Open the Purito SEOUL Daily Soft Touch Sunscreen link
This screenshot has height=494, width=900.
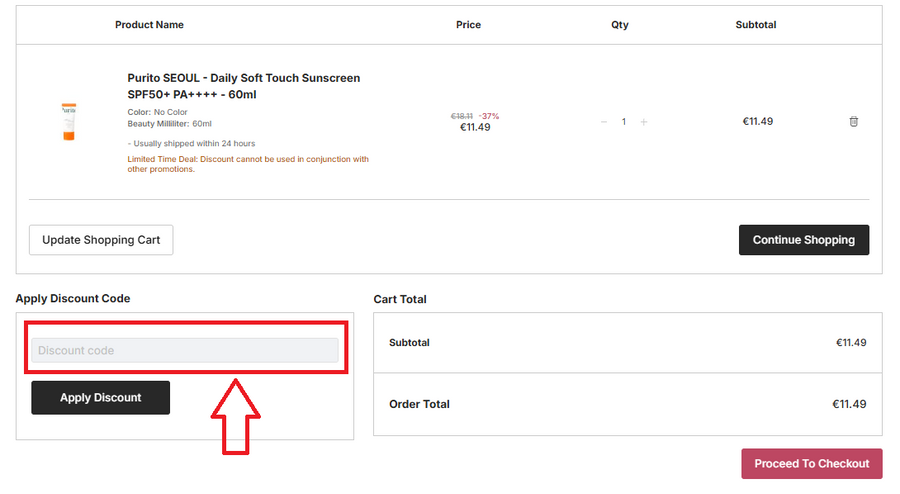click(x=243, y=86)
